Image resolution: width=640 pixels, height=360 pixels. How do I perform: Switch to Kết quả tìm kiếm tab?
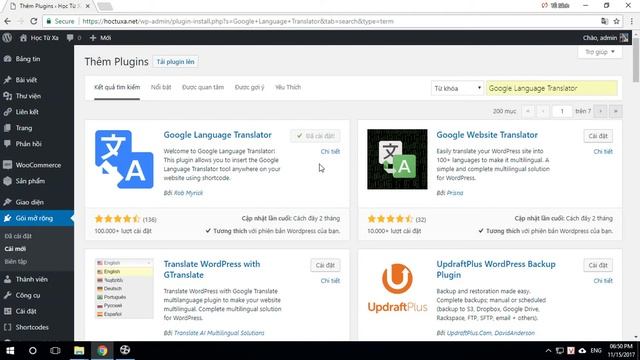117,87
